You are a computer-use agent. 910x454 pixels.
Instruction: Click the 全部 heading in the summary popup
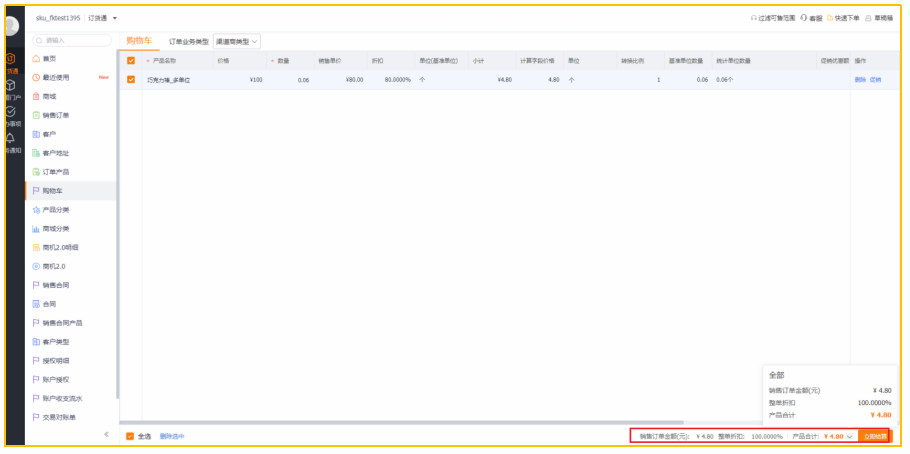777,376
